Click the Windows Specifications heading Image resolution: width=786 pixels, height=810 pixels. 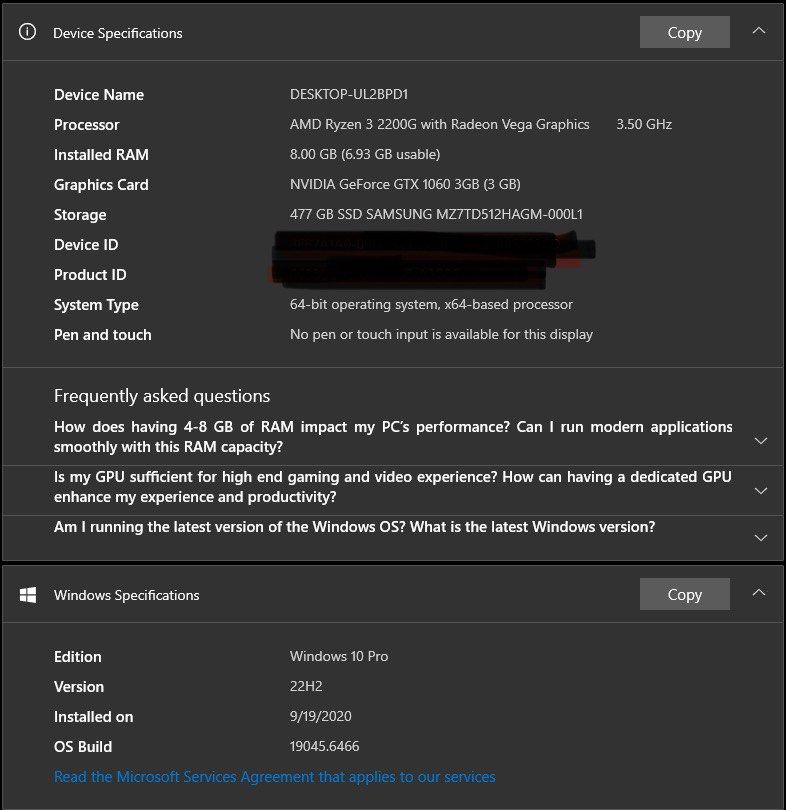pos(127,595)
